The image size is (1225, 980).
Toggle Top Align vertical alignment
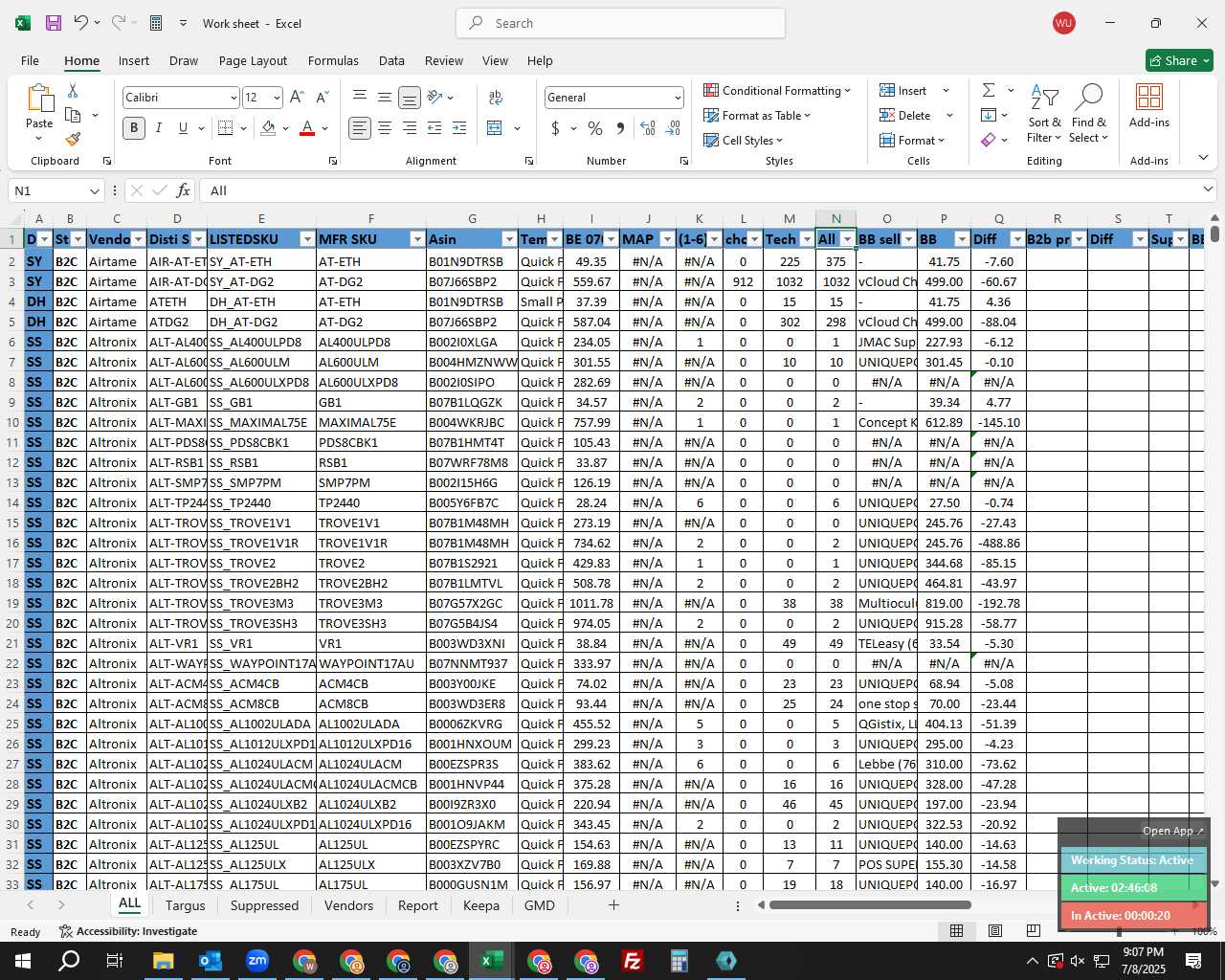click(360, 97)
